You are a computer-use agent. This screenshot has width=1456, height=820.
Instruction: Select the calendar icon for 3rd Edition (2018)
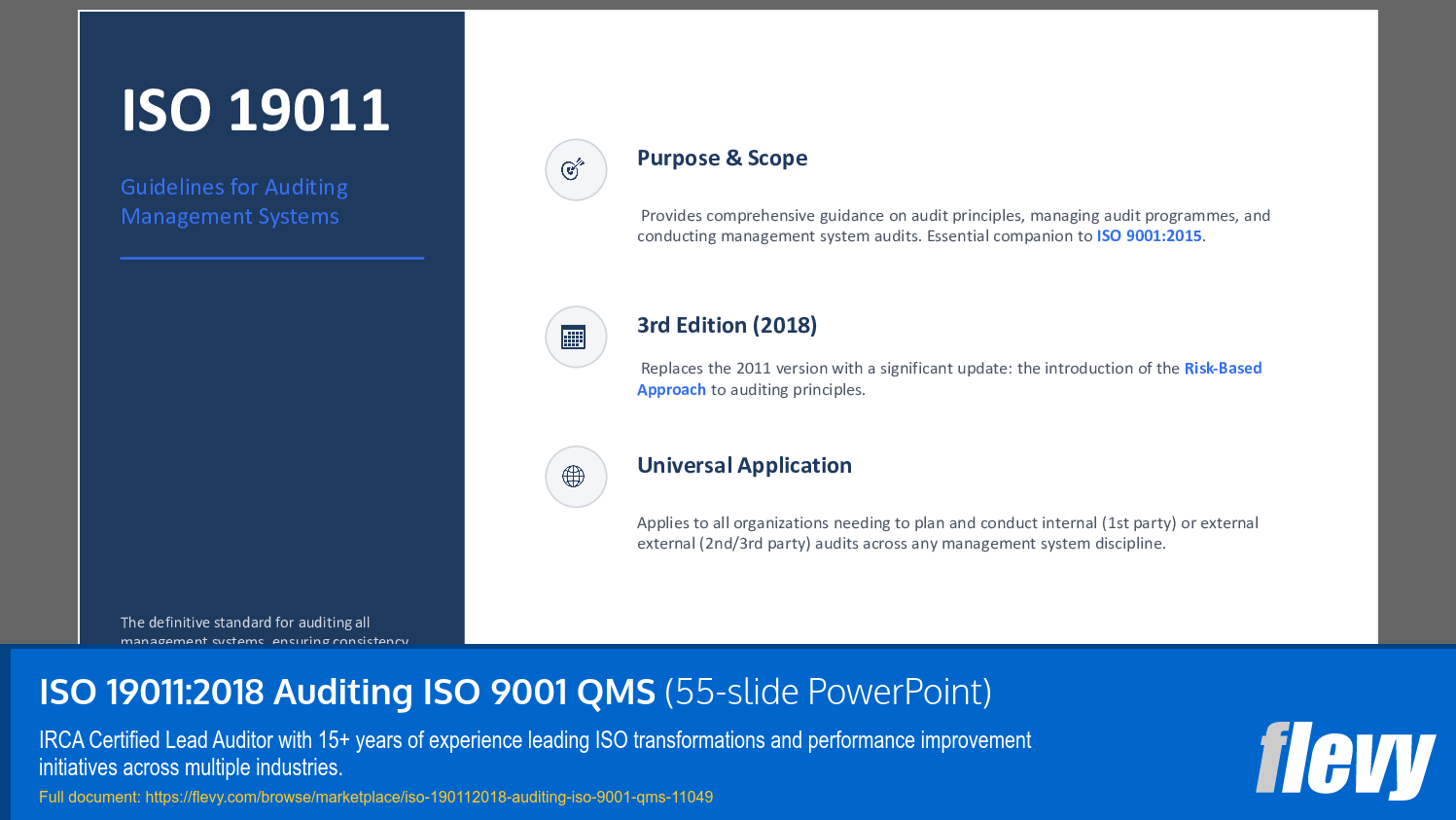tap(575, 337)
